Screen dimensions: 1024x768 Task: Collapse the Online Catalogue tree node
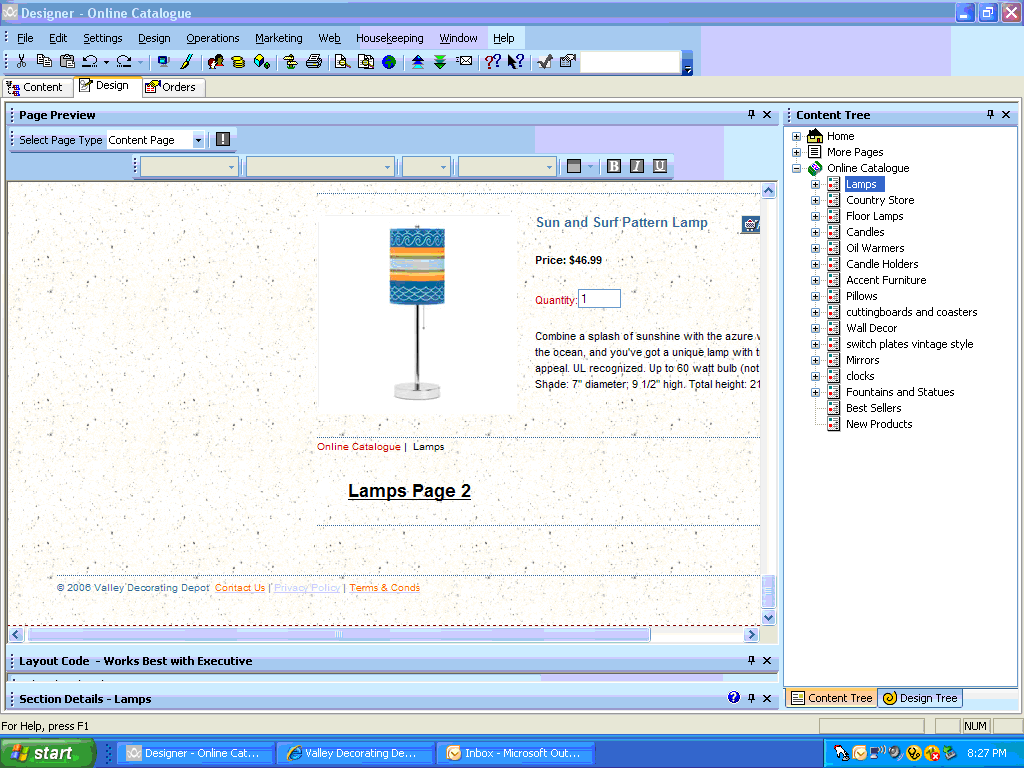click(x=797, y=168)
